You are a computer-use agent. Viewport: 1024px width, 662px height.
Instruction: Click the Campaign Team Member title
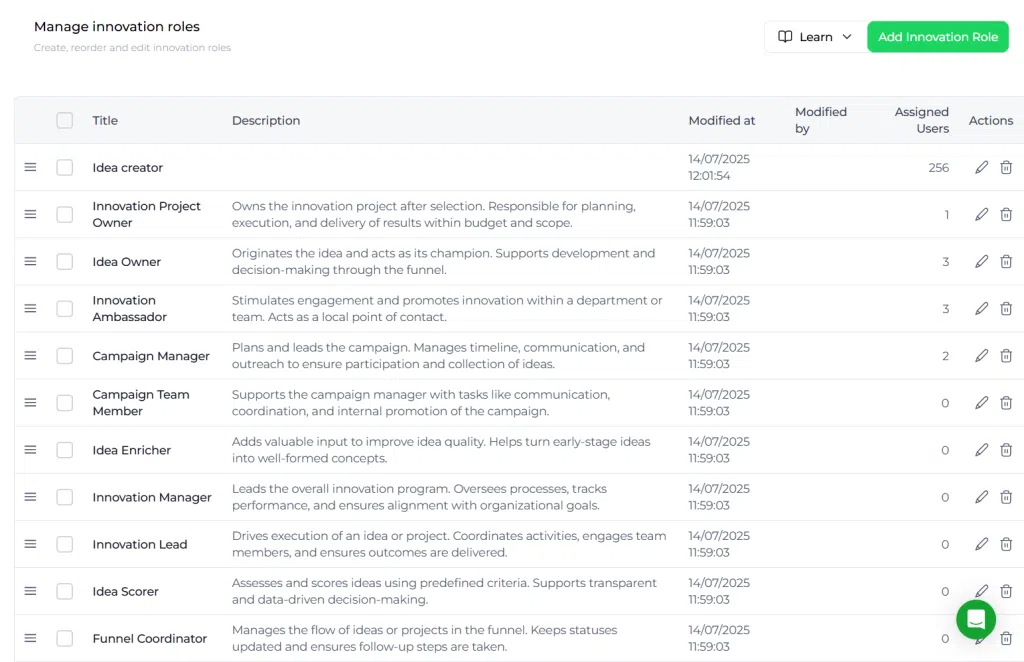pos(141,403)
